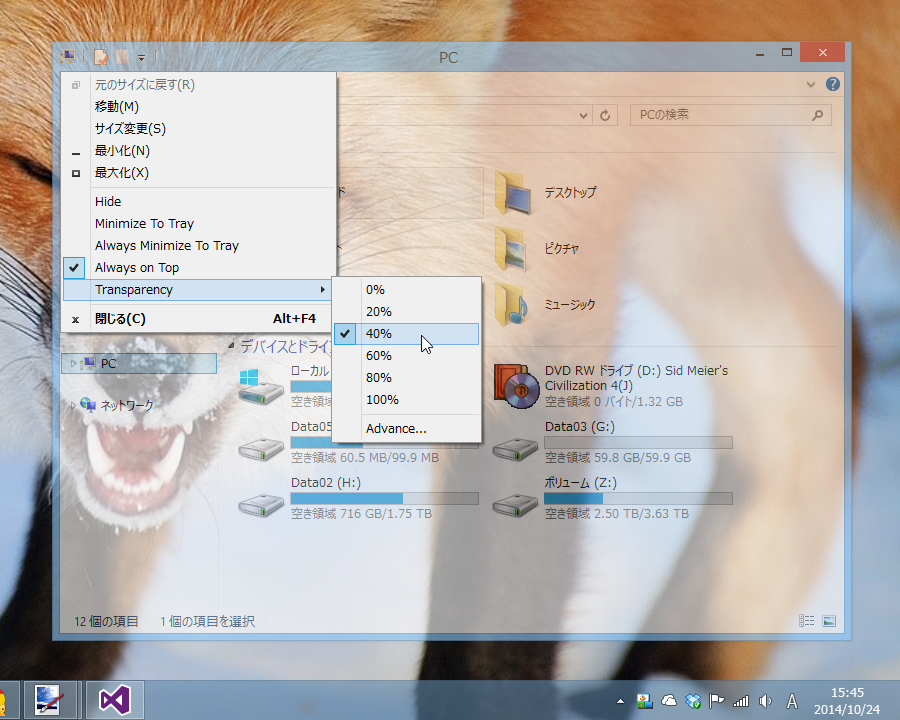
Task: Choose 最大化(X) from the system menu
Action: 199,173
